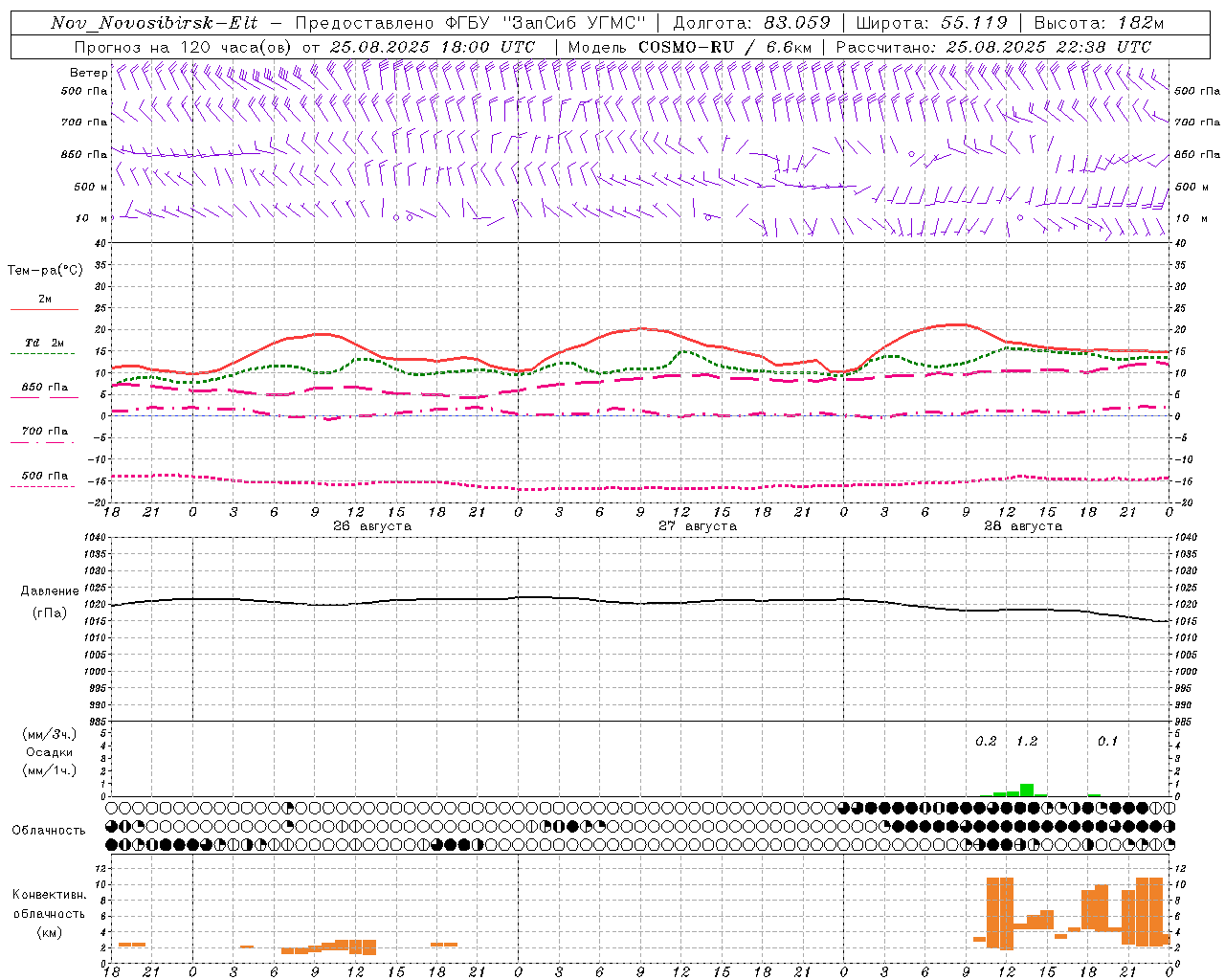Select the text Предоставлено ФГБУ "ЗапСиб УГМС"

(x=471, y=23)
